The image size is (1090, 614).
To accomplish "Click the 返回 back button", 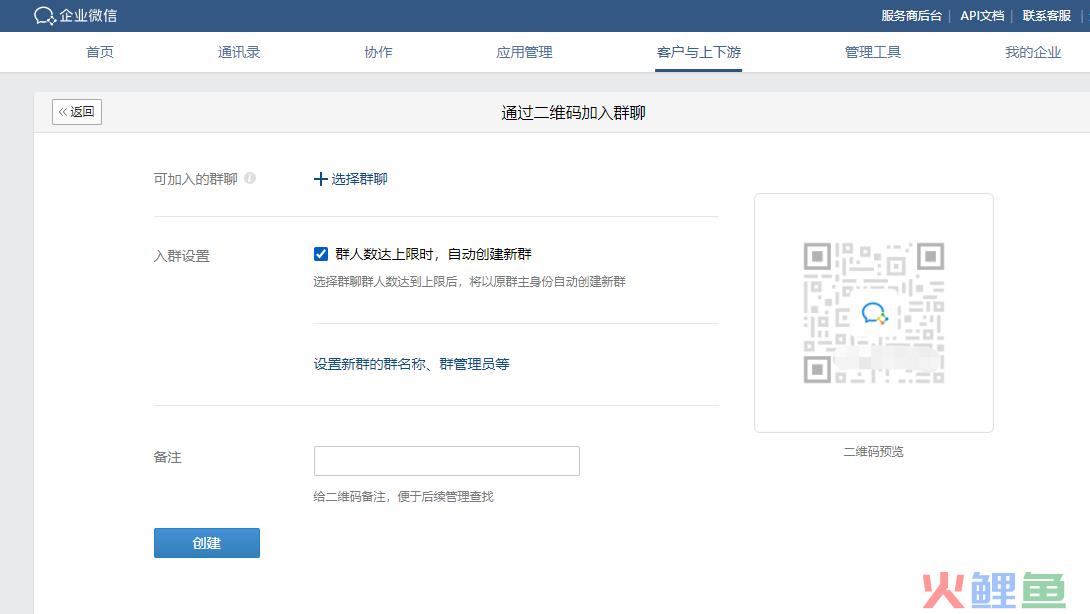I will [76, 112].
